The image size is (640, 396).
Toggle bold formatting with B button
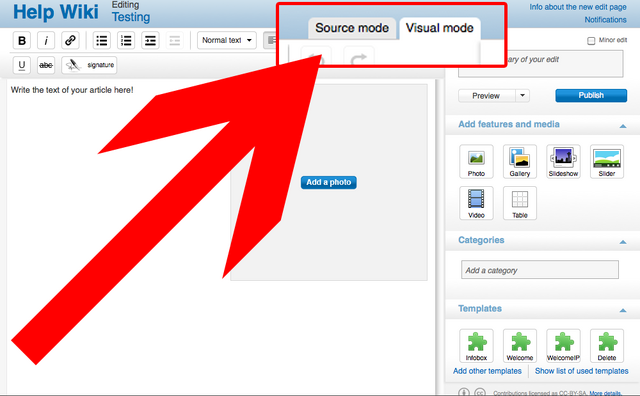pos(22,40)
